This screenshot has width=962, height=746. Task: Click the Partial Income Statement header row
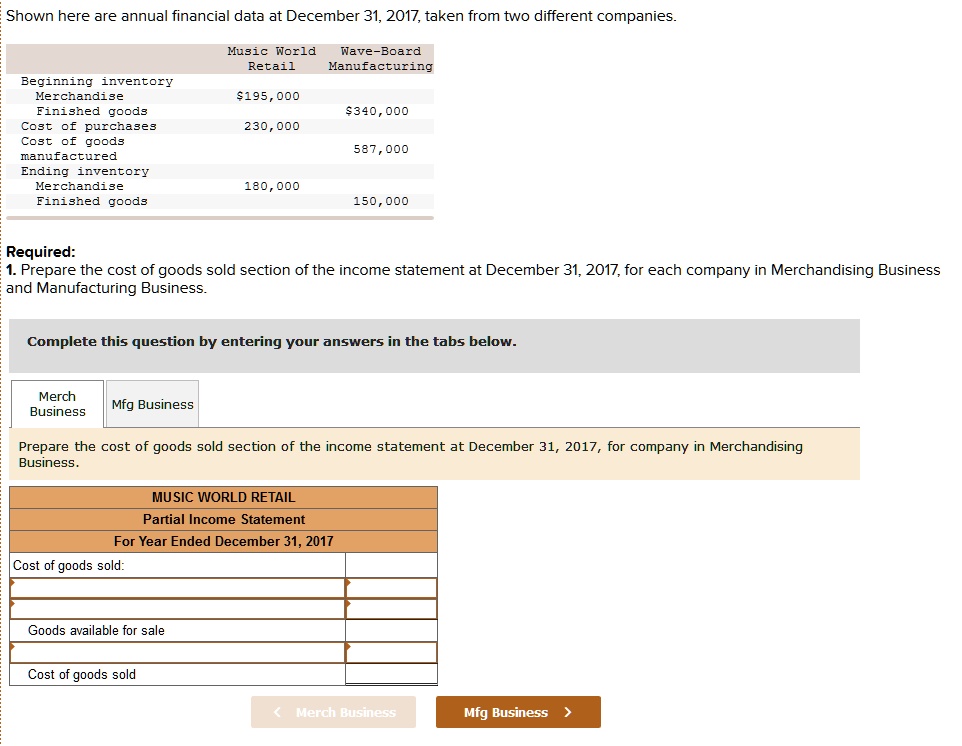[222, 519]
